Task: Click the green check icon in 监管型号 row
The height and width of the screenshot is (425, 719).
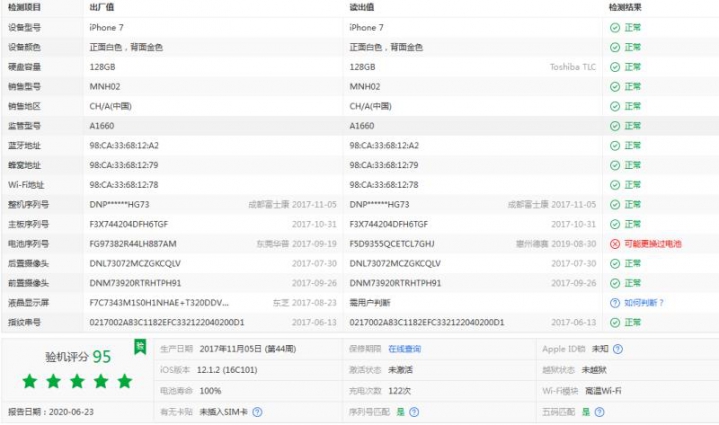Action: (x=615, y=126)
